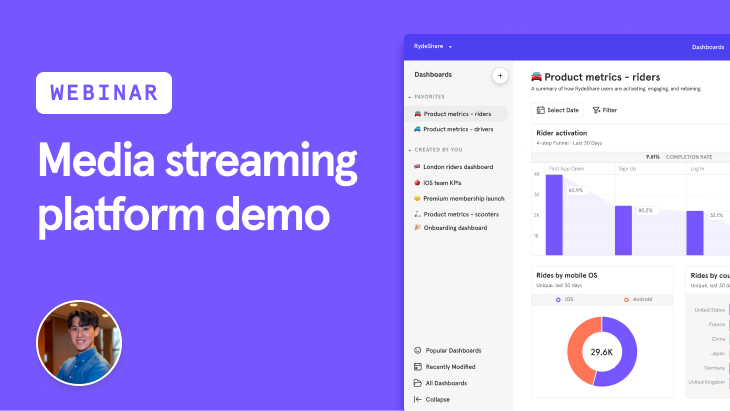Click the smiley icon beside Premium membership

tap(417, 198)
